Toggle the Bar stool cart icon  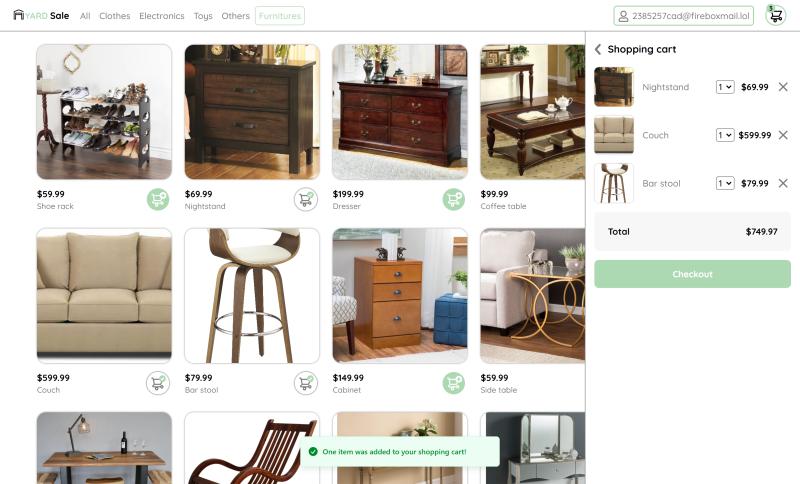(306, 383)
